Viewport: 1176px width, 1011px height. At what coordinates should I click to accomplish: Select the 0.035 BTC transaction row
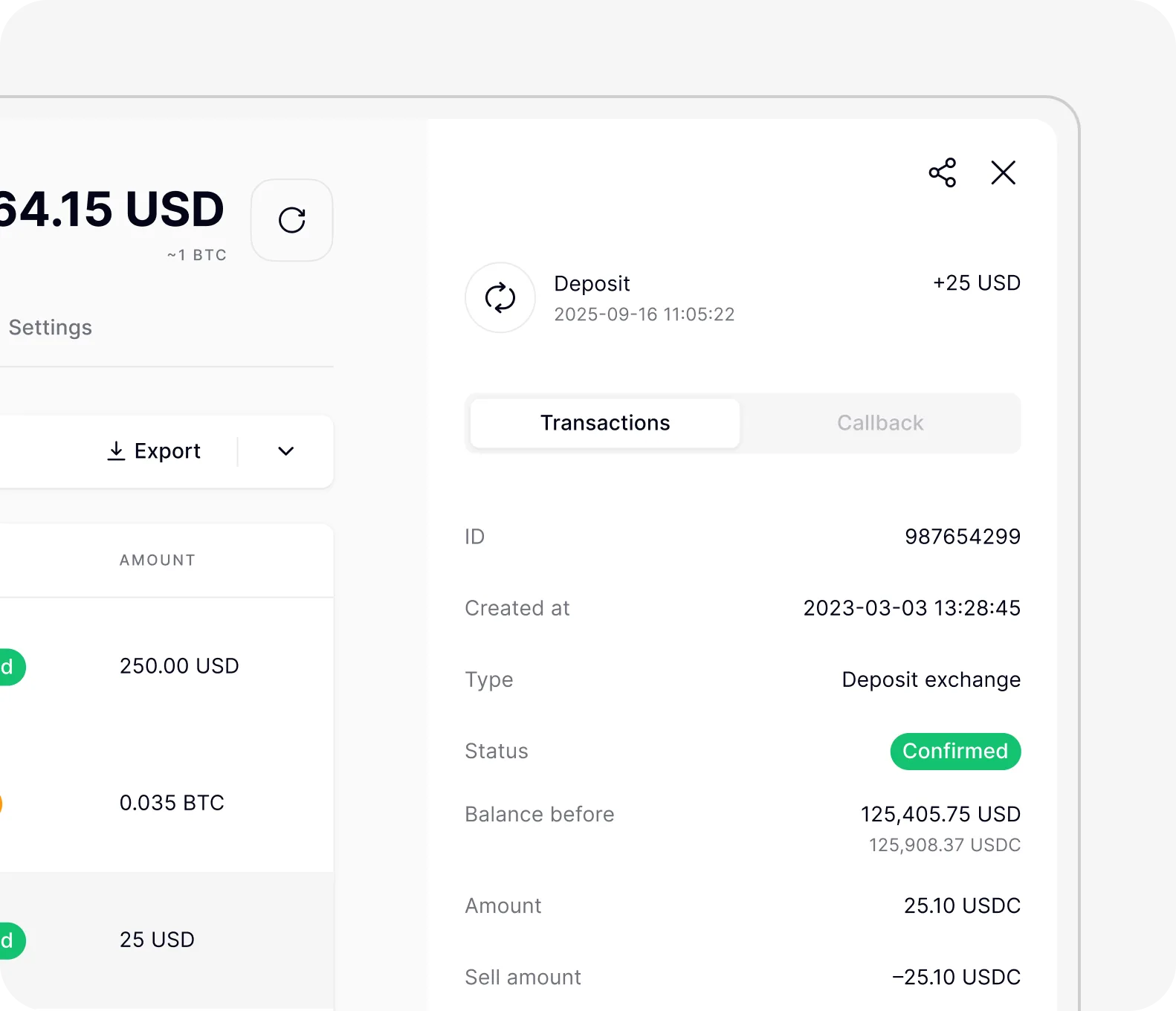(167, 803)
